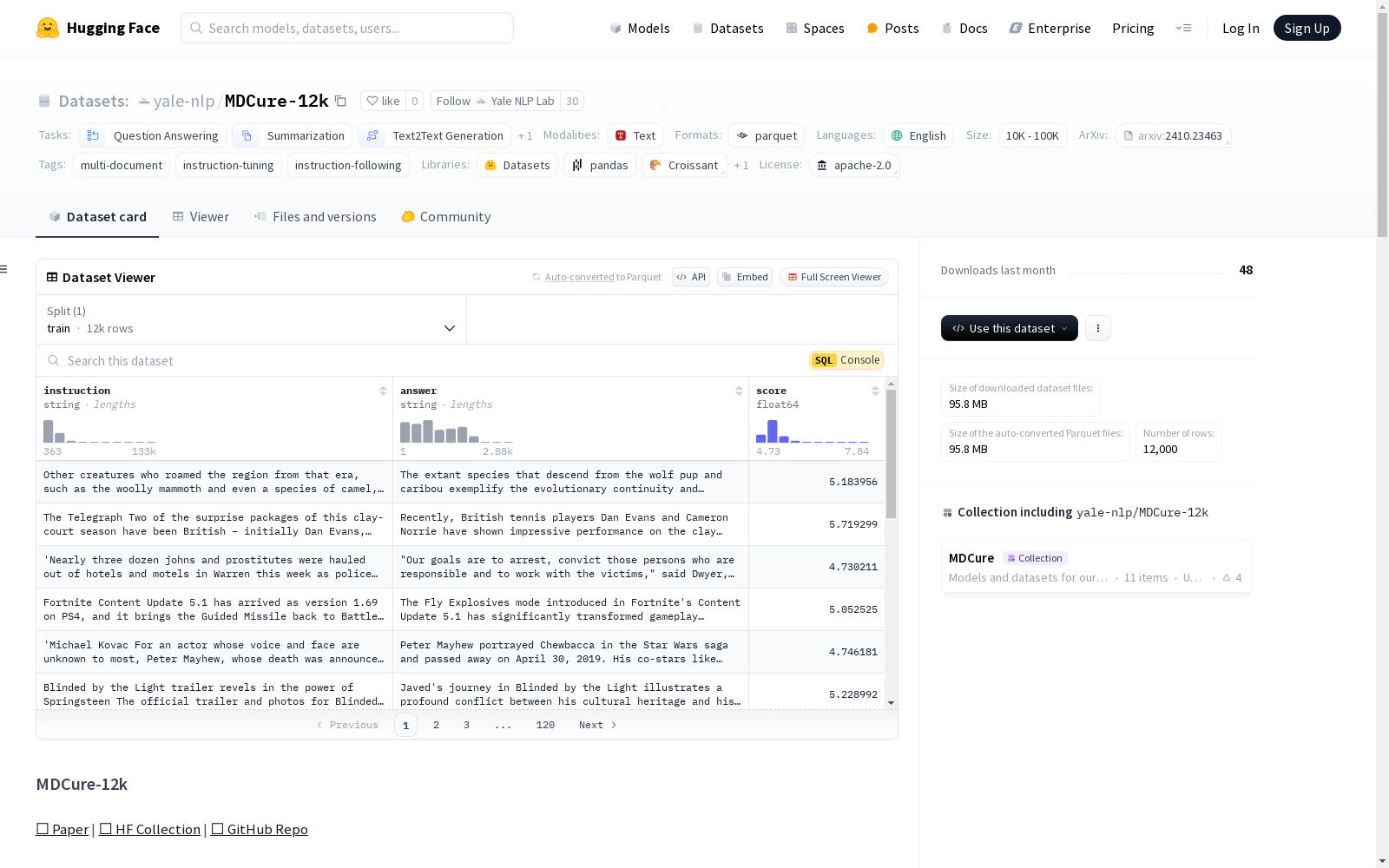Click the heart like button
1389x868 pixels.
[383, 101]
